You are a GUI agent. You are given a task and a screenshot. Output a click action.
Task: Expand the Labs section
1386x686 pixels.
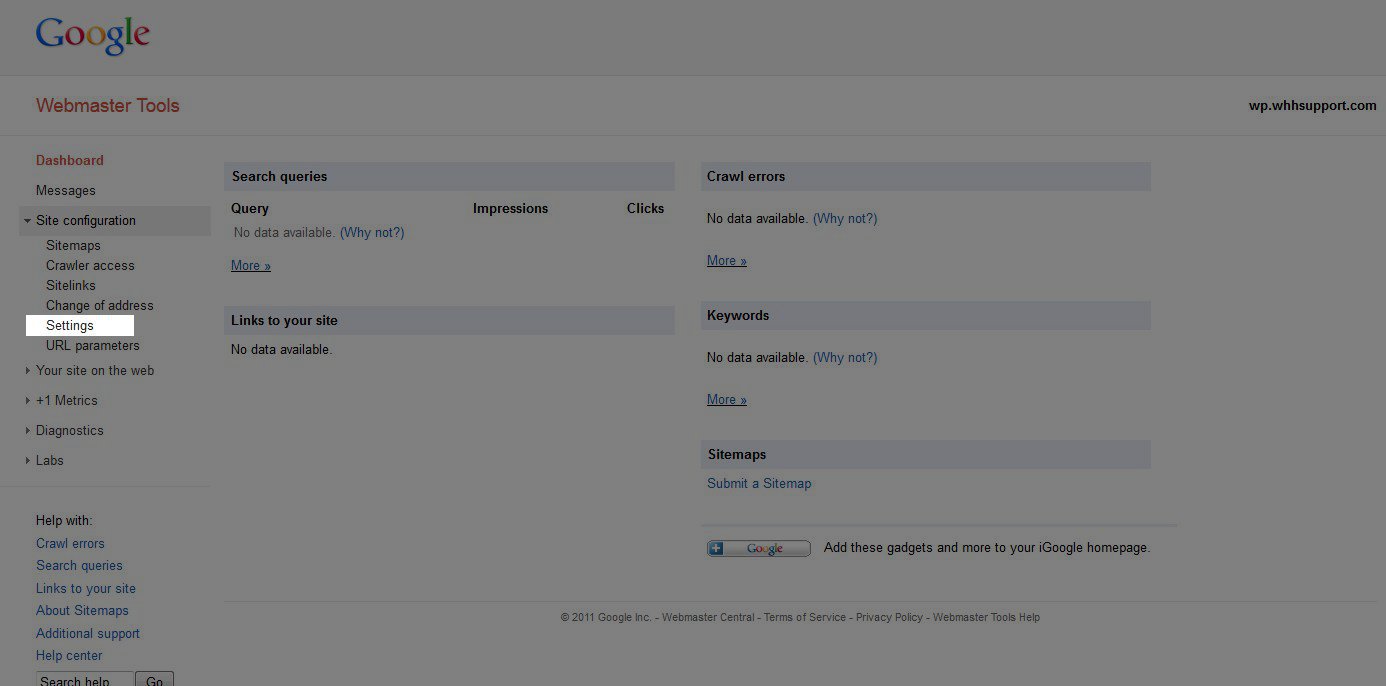point(49,460)
